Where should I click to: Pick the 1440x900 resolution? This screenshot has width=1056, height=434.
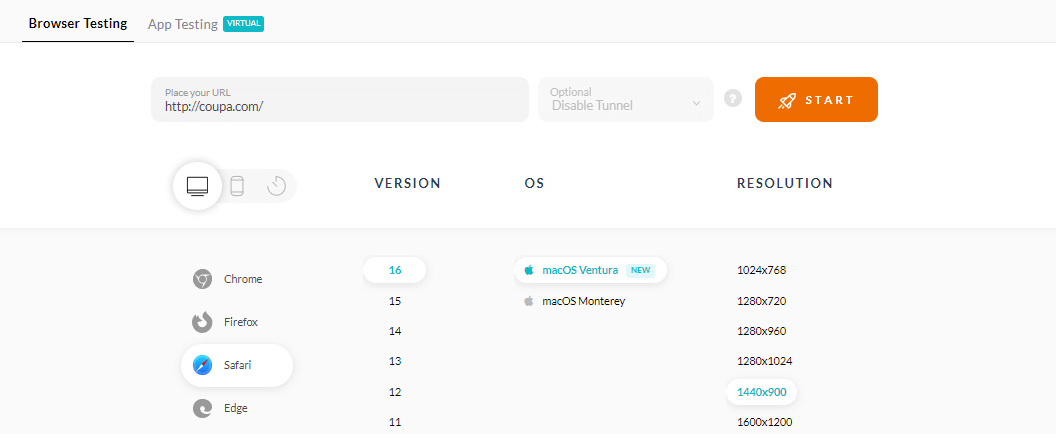(762, 392)
